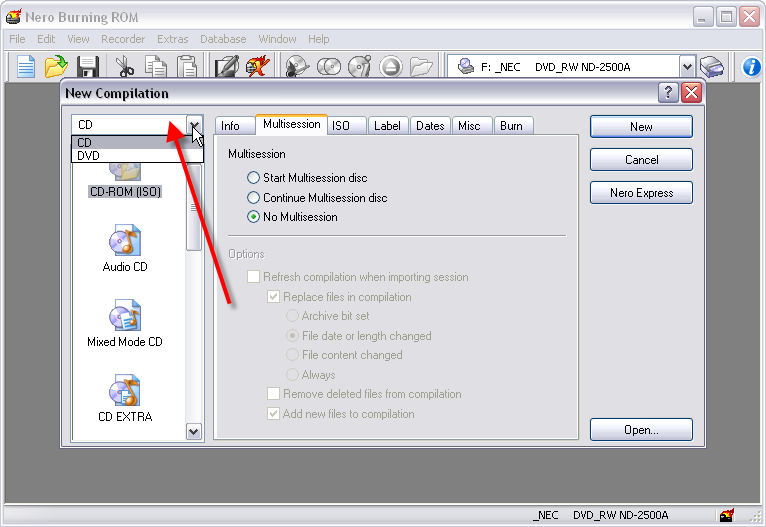Select File content changed radio button

pyautogui.click(x=344, y=355)
